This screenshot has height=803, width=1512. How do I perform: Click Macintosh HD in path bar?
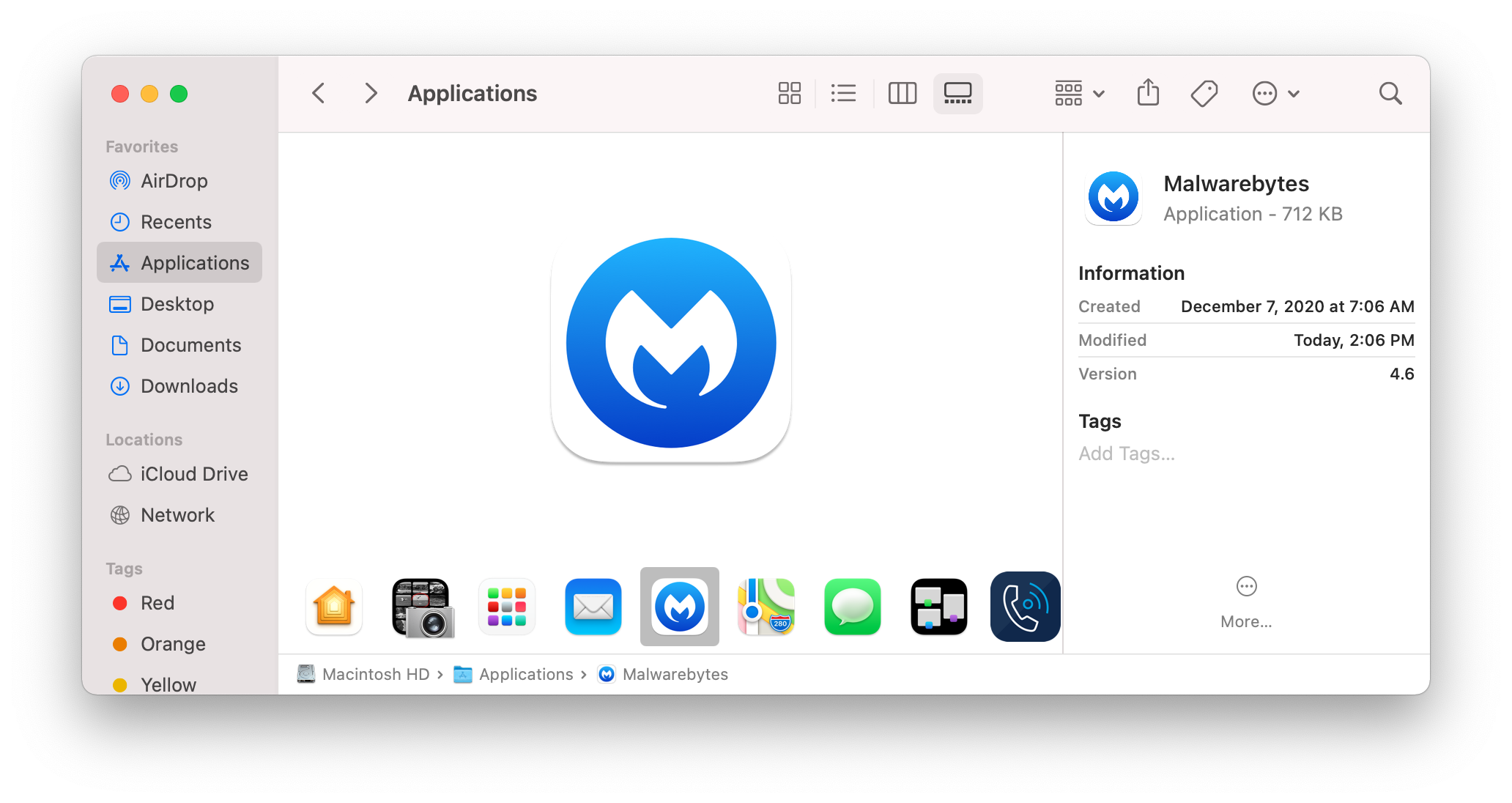click(x=375, y=674)
